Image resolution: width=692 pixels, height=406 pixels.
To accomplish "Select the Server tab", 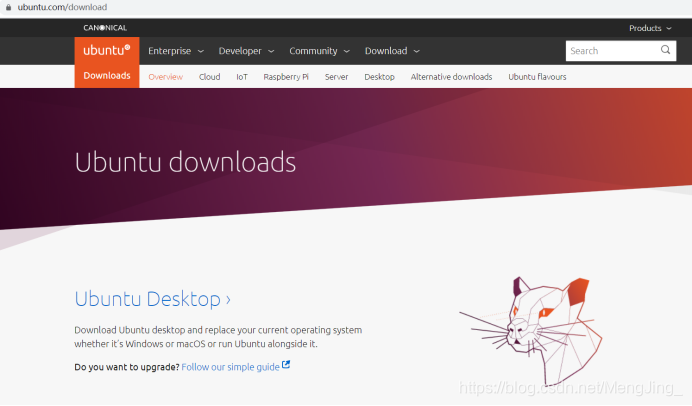I will (x=336, y=77).
